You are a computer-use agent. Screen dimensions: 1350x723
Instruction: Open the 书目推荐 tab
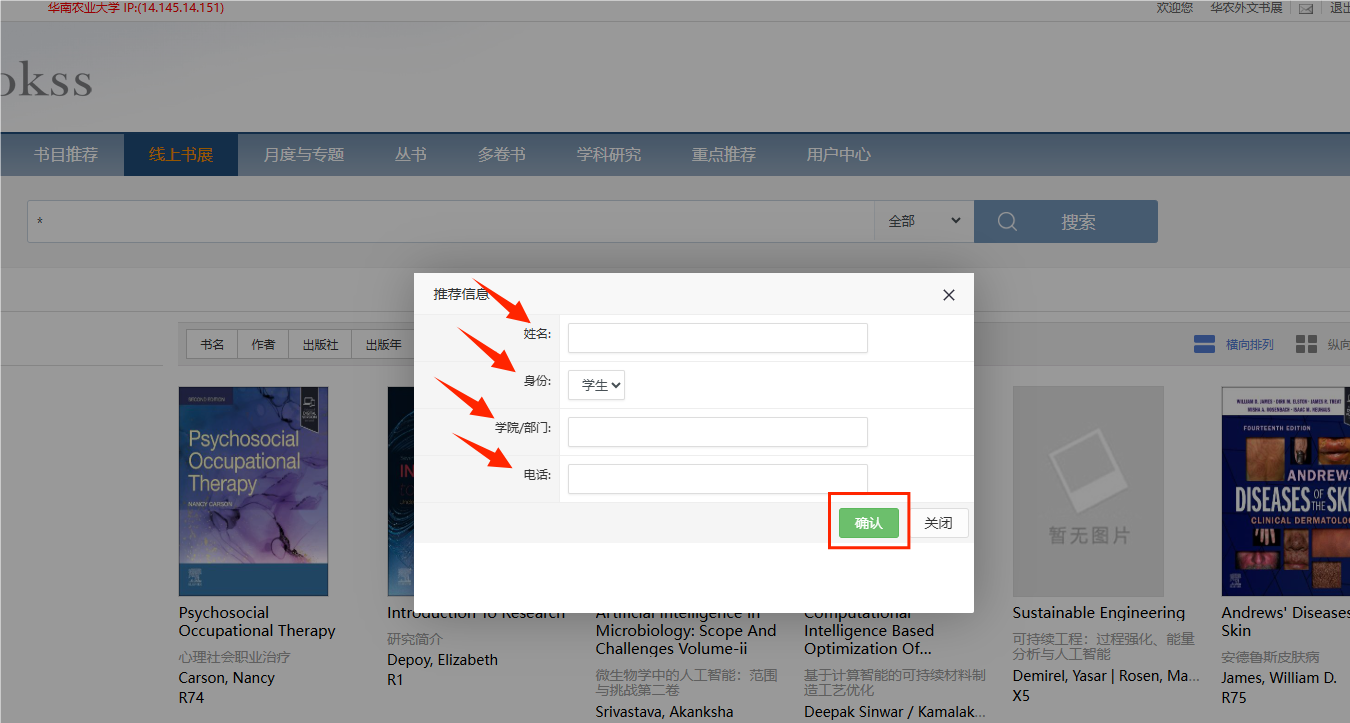66,155
